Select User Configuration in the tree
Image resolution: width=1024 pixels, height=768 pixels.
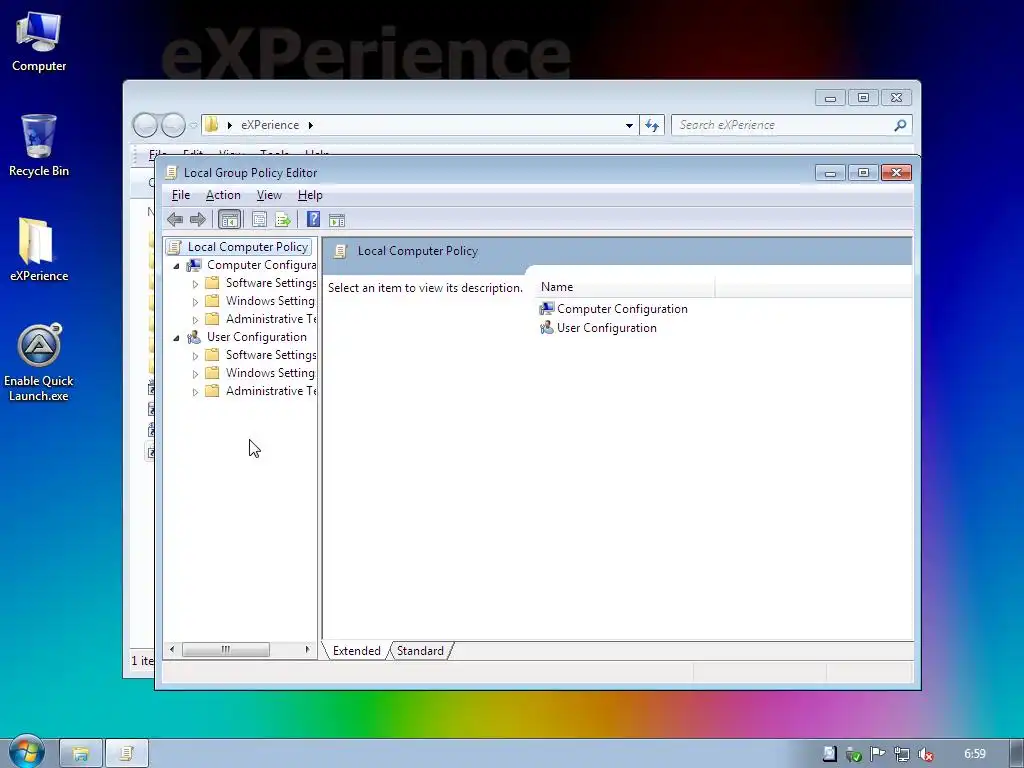[257, 337]
